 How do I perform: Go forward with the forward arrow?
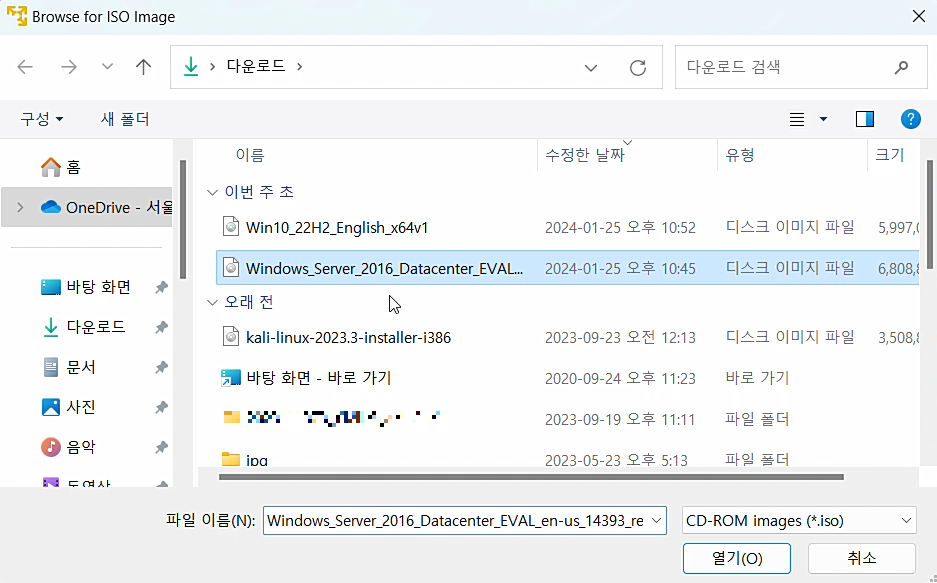[69, 67]
